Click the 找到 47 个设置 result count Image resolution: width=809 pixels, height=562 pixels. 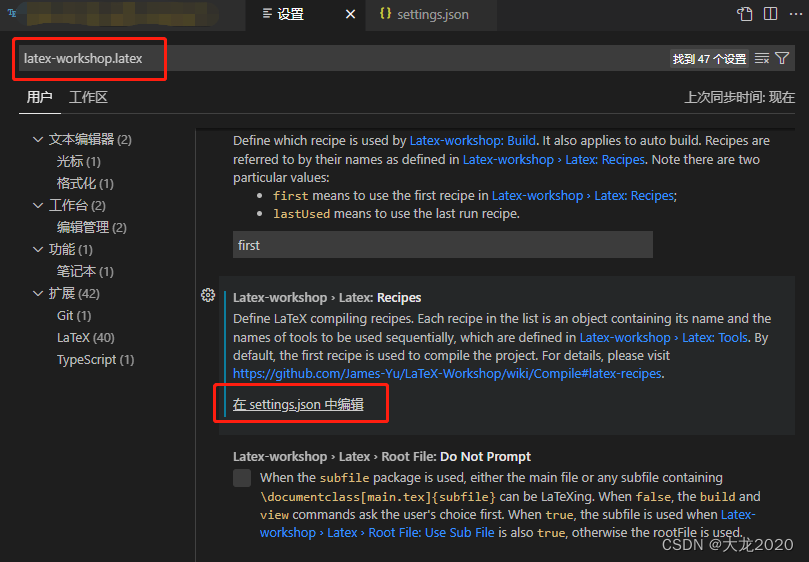click(709, 59)
